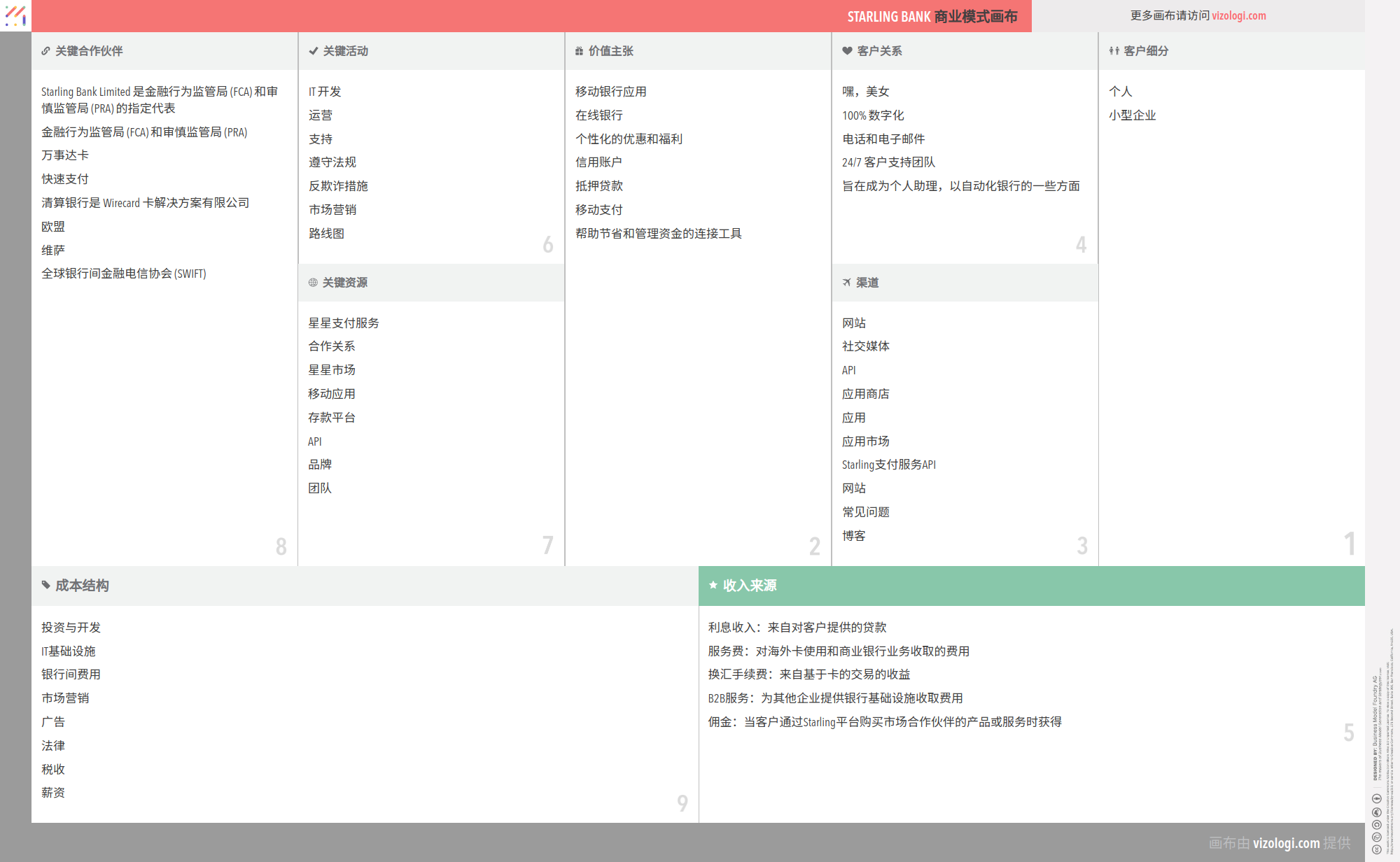Viewport: 1400px width, 862px height.
Task: Click the STARLING BANK 商业模式画布 title
Action: [x=932, y=16]
